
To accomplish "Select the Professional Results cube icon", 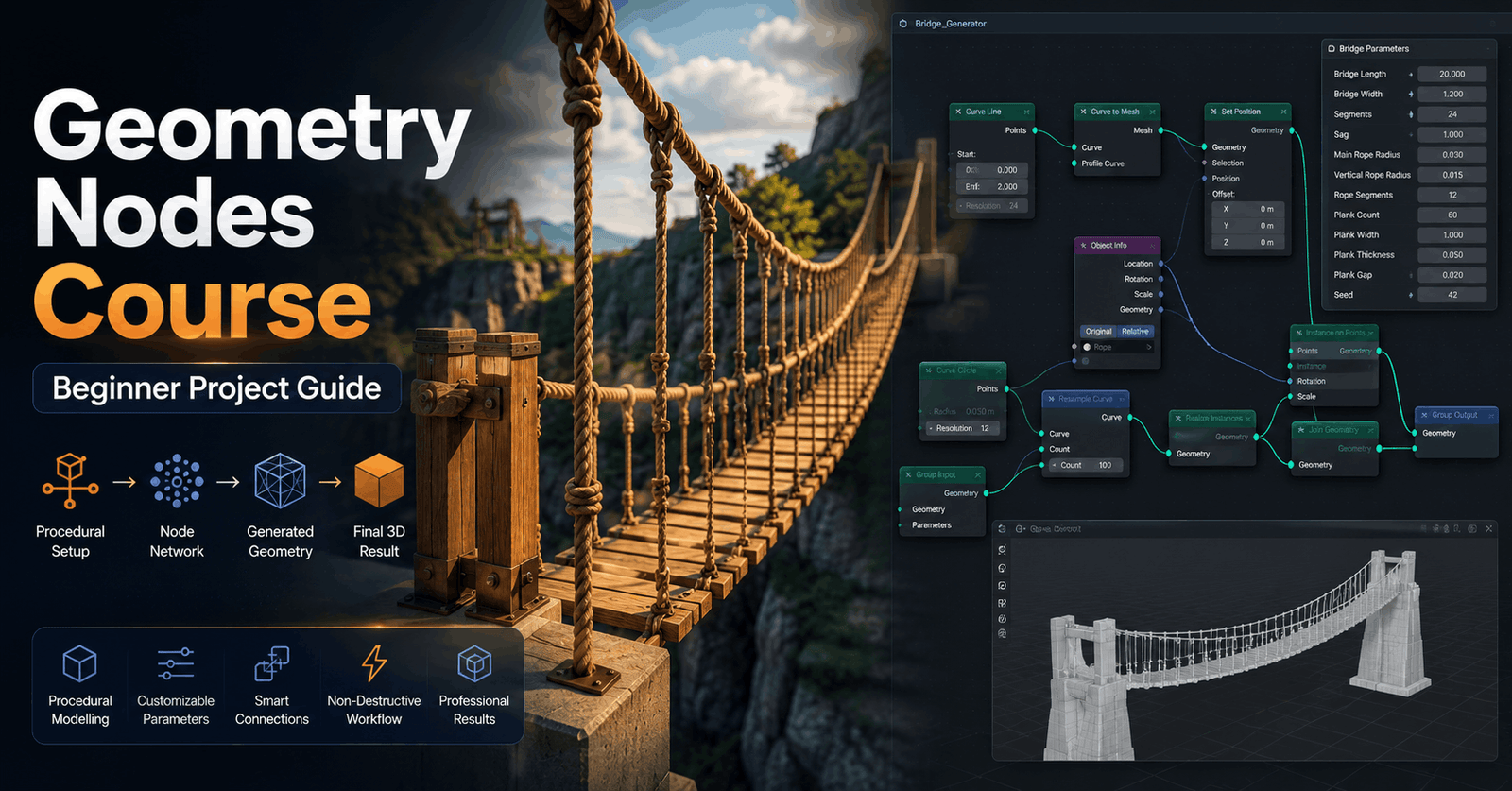I will point(474,663).
